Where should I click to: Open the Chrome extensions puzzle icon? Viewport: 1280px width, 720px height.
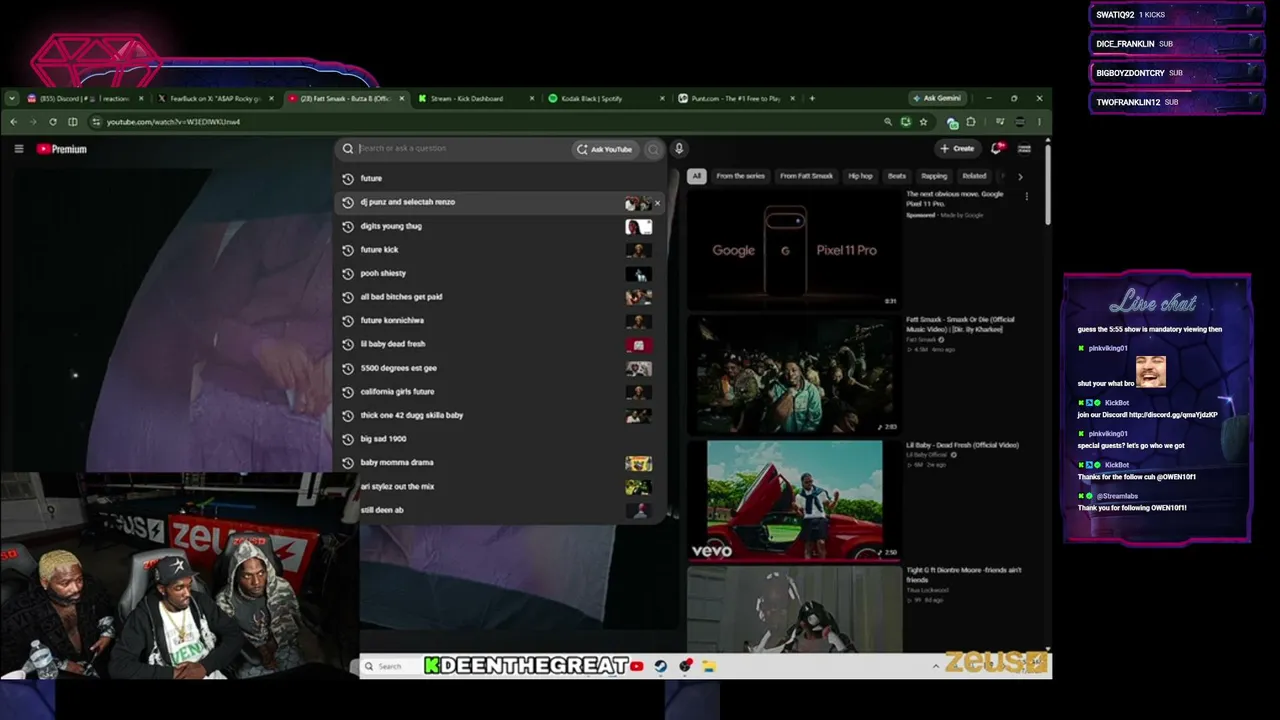click(971, 122)
